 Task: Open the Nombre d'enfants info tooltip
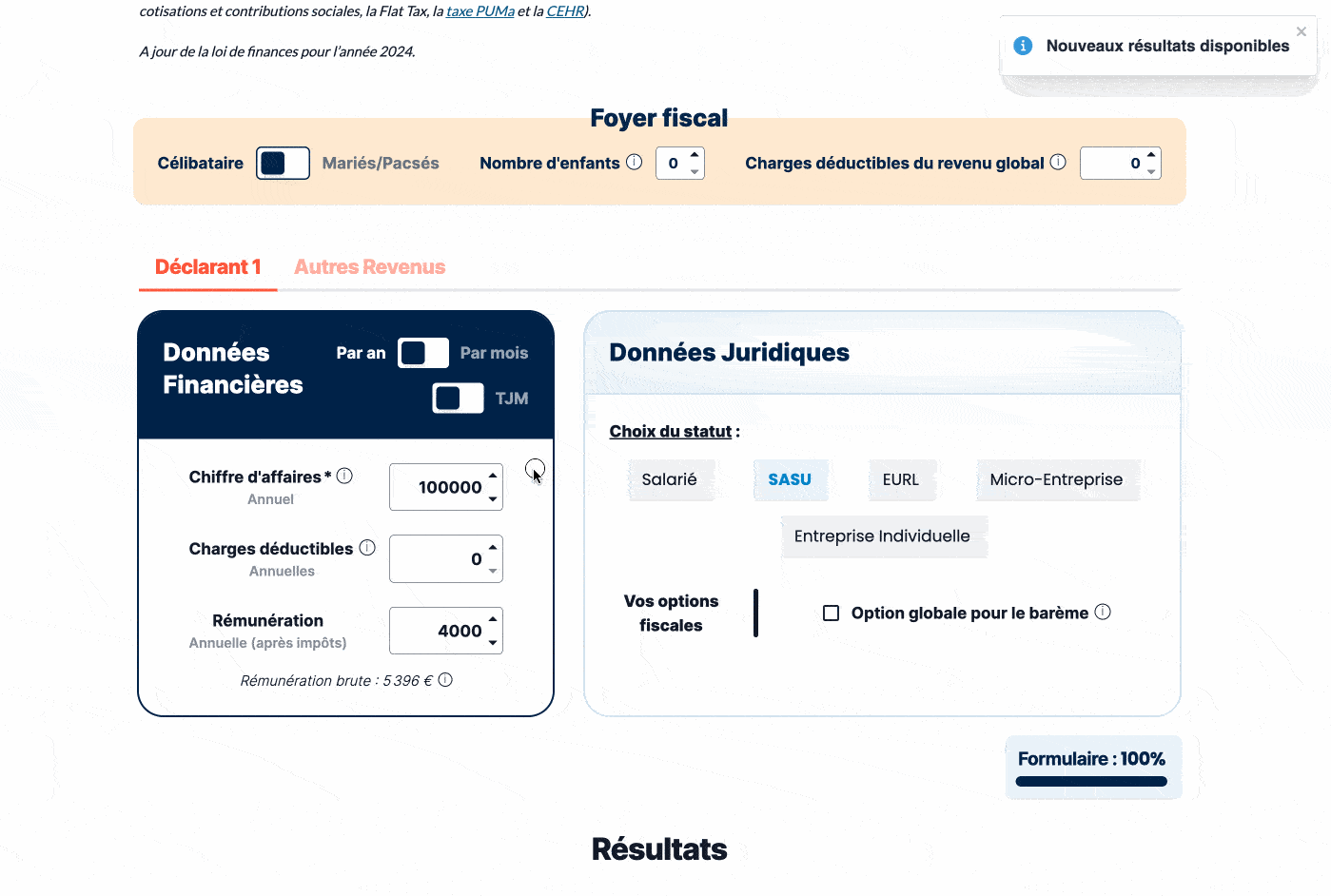[636, 162]
